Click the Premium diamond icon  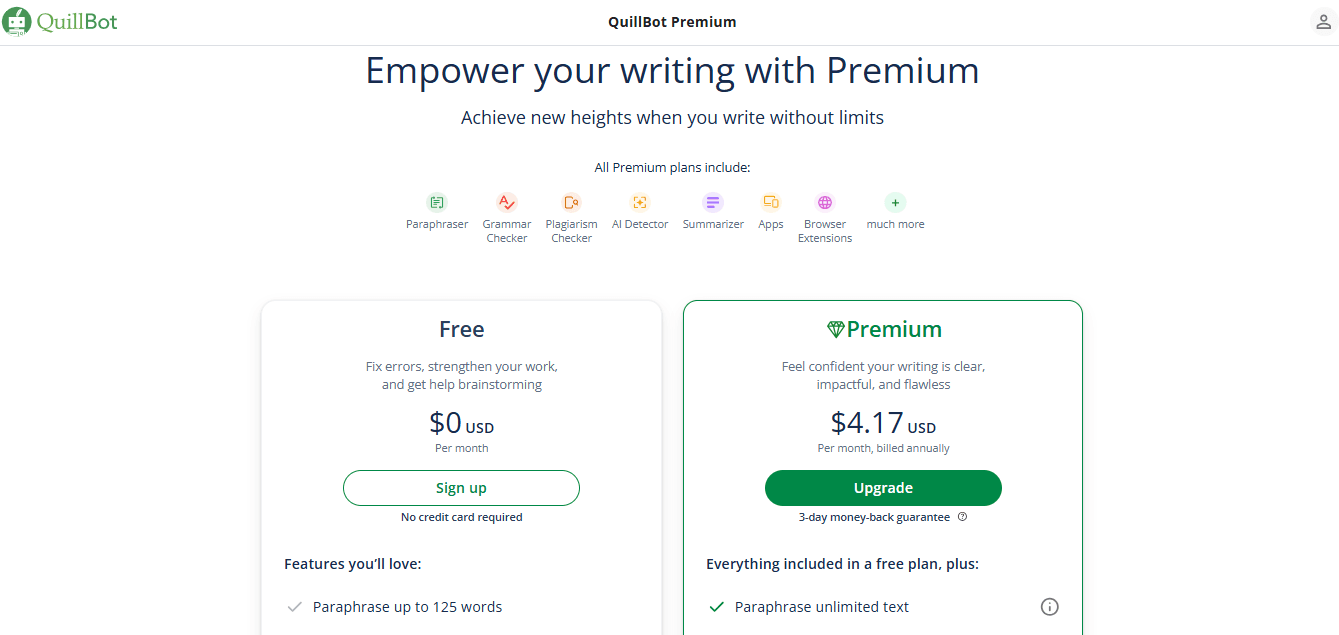(x=835, y=328)
